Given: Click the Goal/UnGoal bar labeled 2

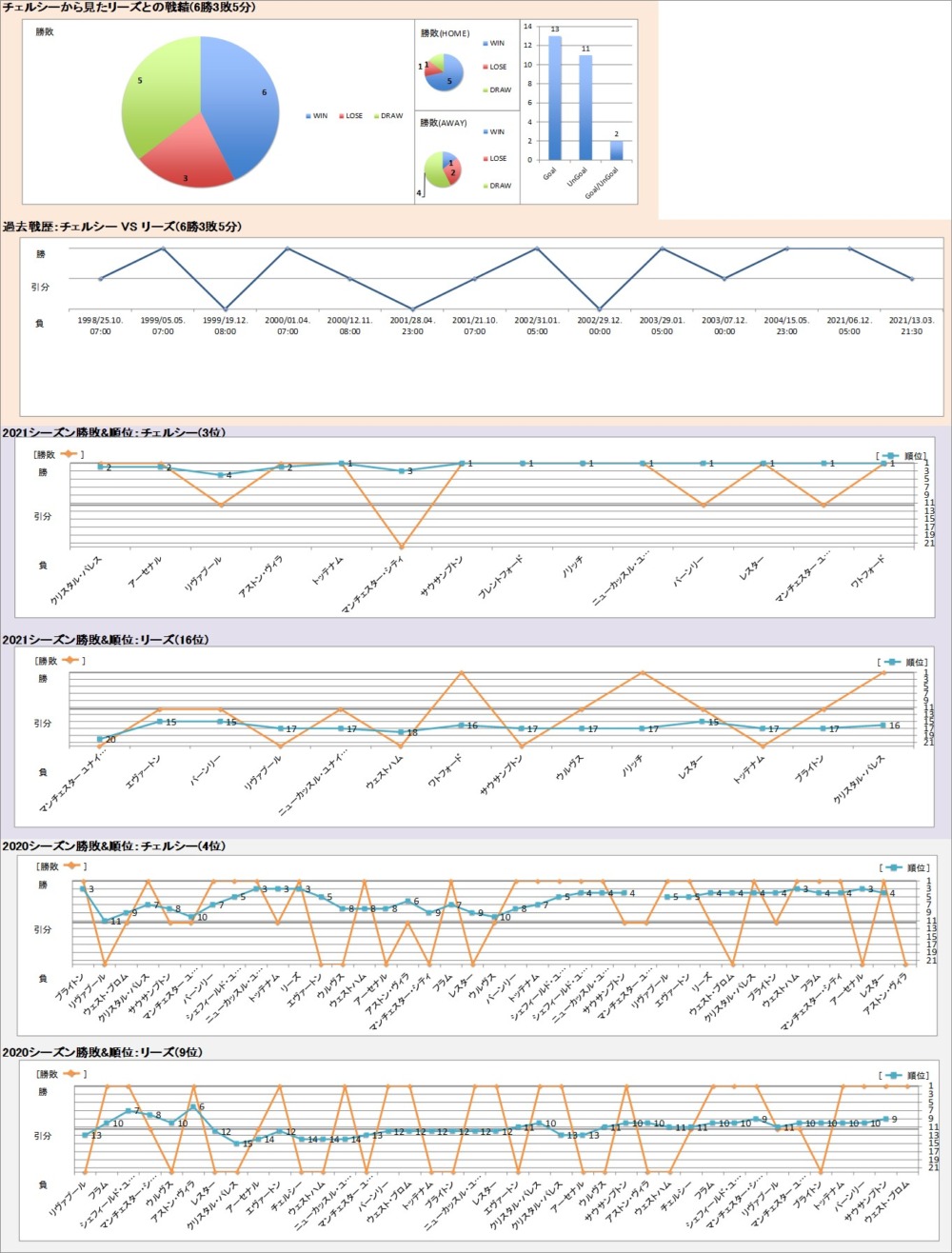Looking at the screenshot, I should pyautogui.click(x=616, y=149).
